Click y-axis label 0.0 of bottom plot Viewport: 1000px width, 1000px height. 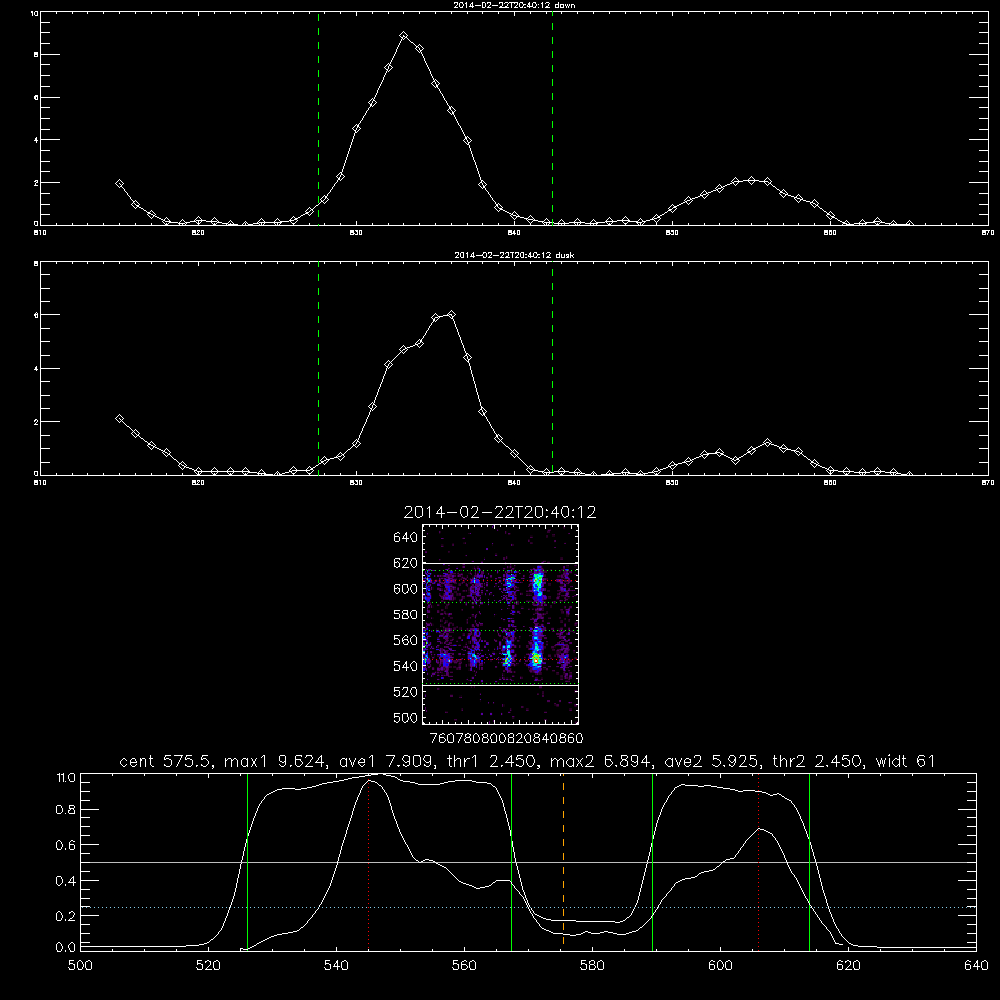point(66,948)
